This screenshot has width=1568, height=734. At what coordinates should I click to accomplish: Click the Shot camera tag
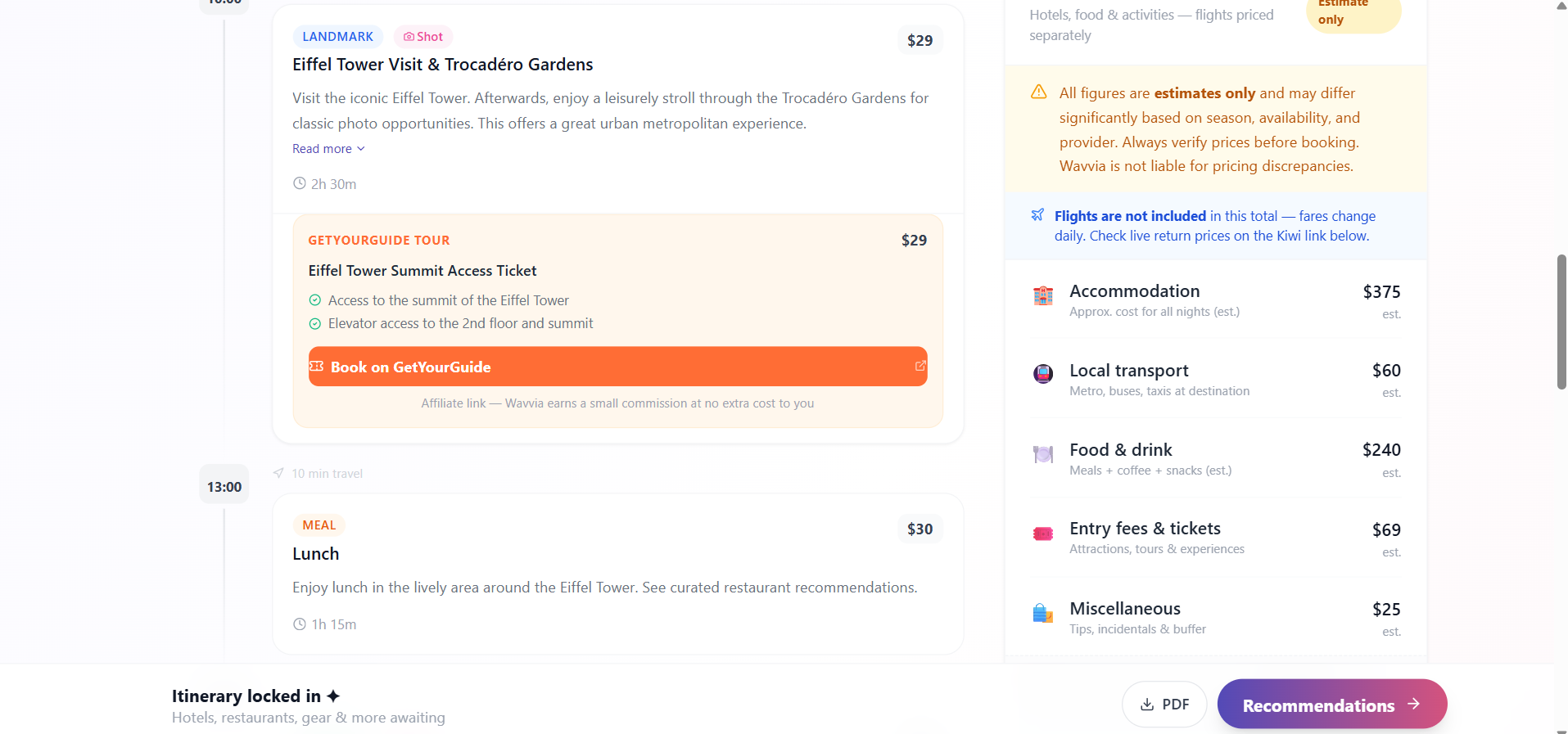click(423, 37)
